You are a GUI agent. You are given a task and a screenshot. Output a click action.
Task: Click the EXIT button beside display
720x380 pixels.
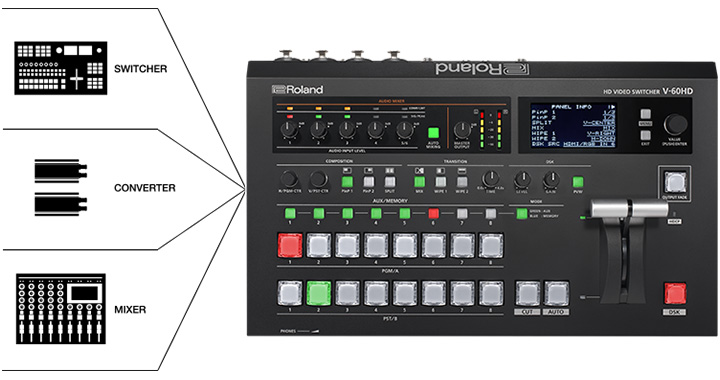[646, 135]
